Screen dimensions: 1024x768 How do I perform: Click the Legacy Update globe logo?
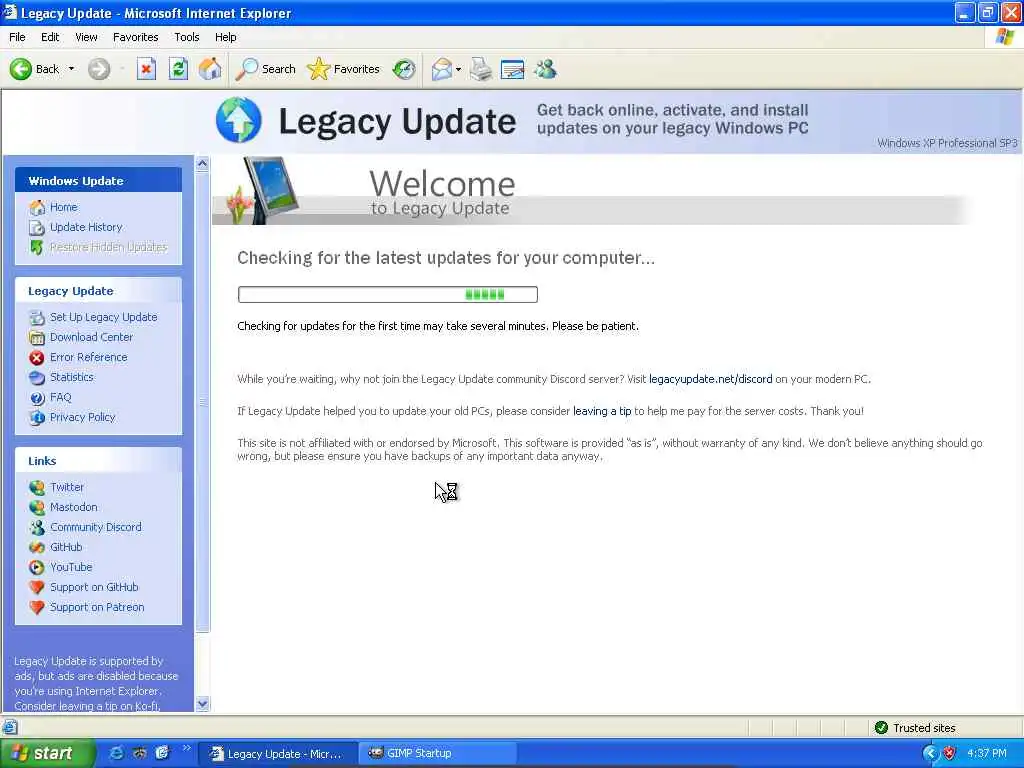238,120
